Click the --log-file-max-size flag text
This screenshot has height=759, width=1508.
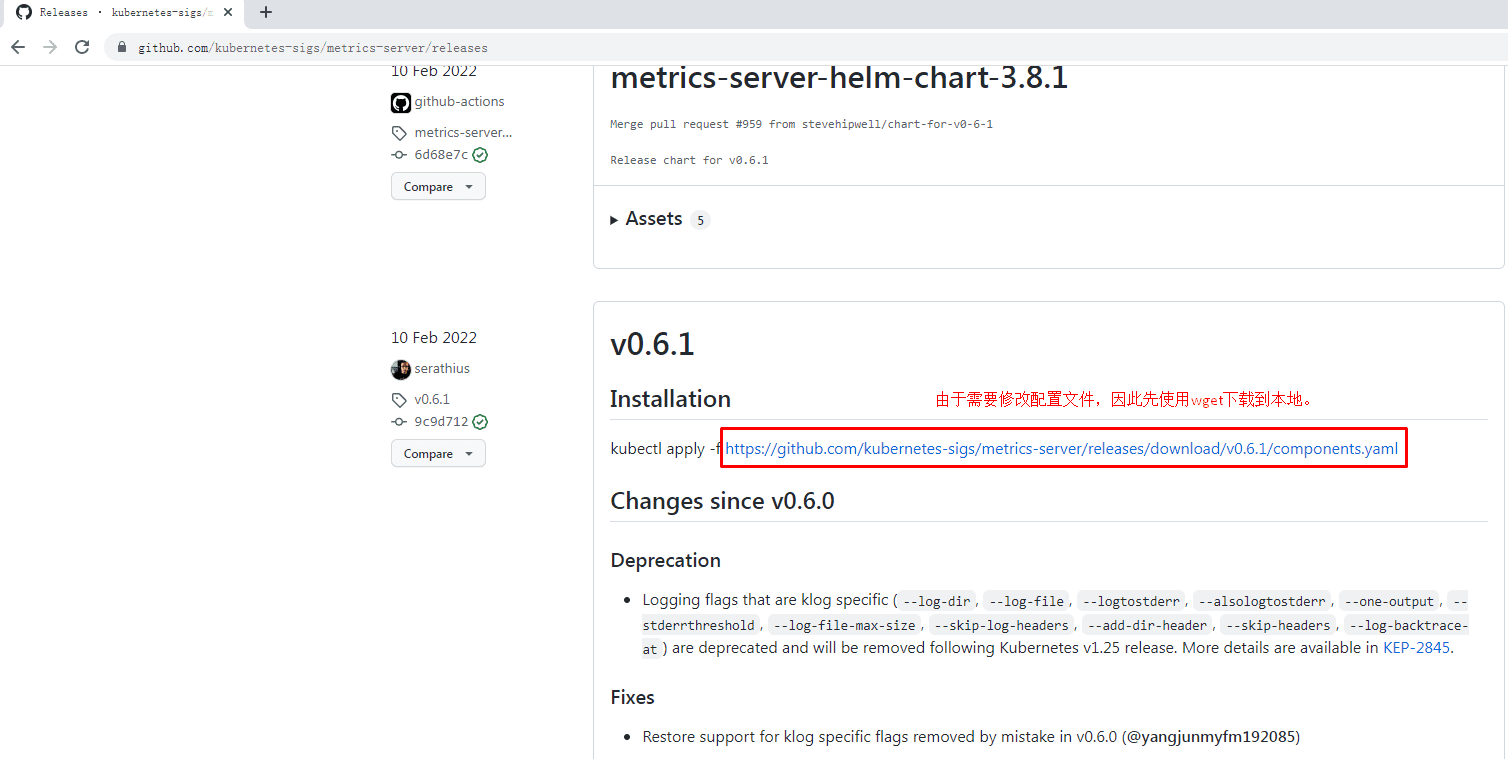click(844, 625)
